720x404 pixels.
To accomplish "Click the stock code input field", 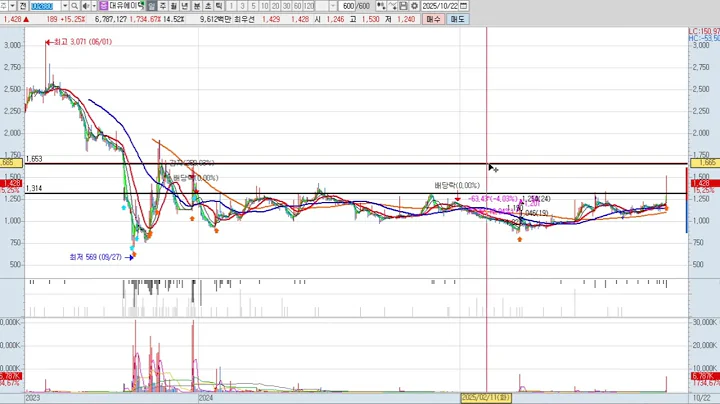I will (x=45, y=6).
